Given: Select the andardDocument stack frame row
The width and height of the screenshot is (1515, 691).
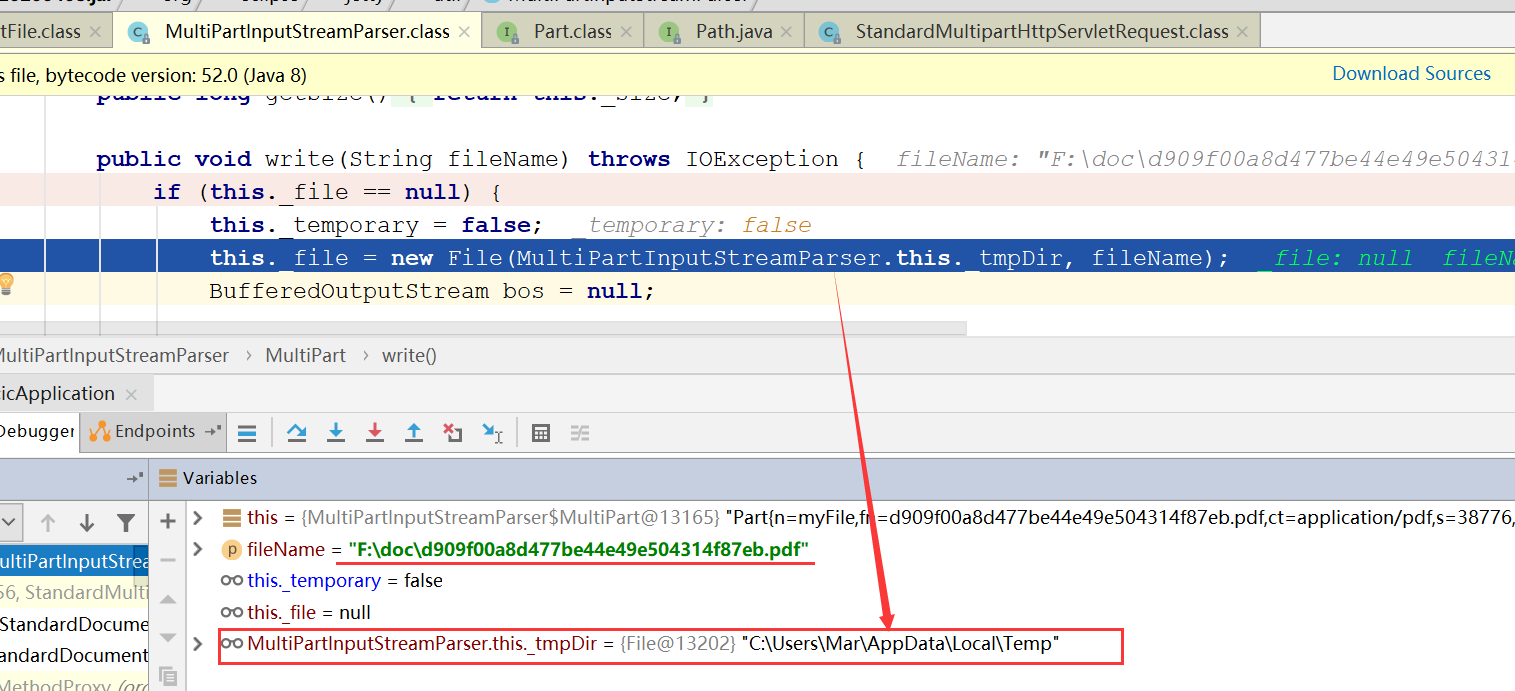Looking at the screenshot, I should [74, 655].
